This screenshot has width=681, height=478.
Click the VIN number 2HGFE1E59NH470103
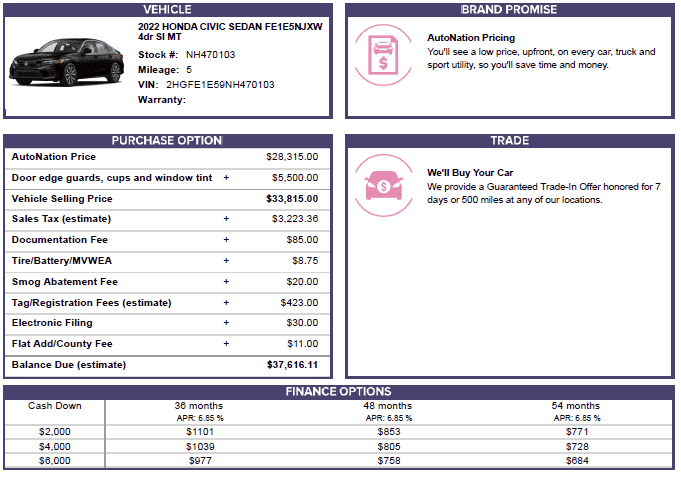tap(220, 85)
